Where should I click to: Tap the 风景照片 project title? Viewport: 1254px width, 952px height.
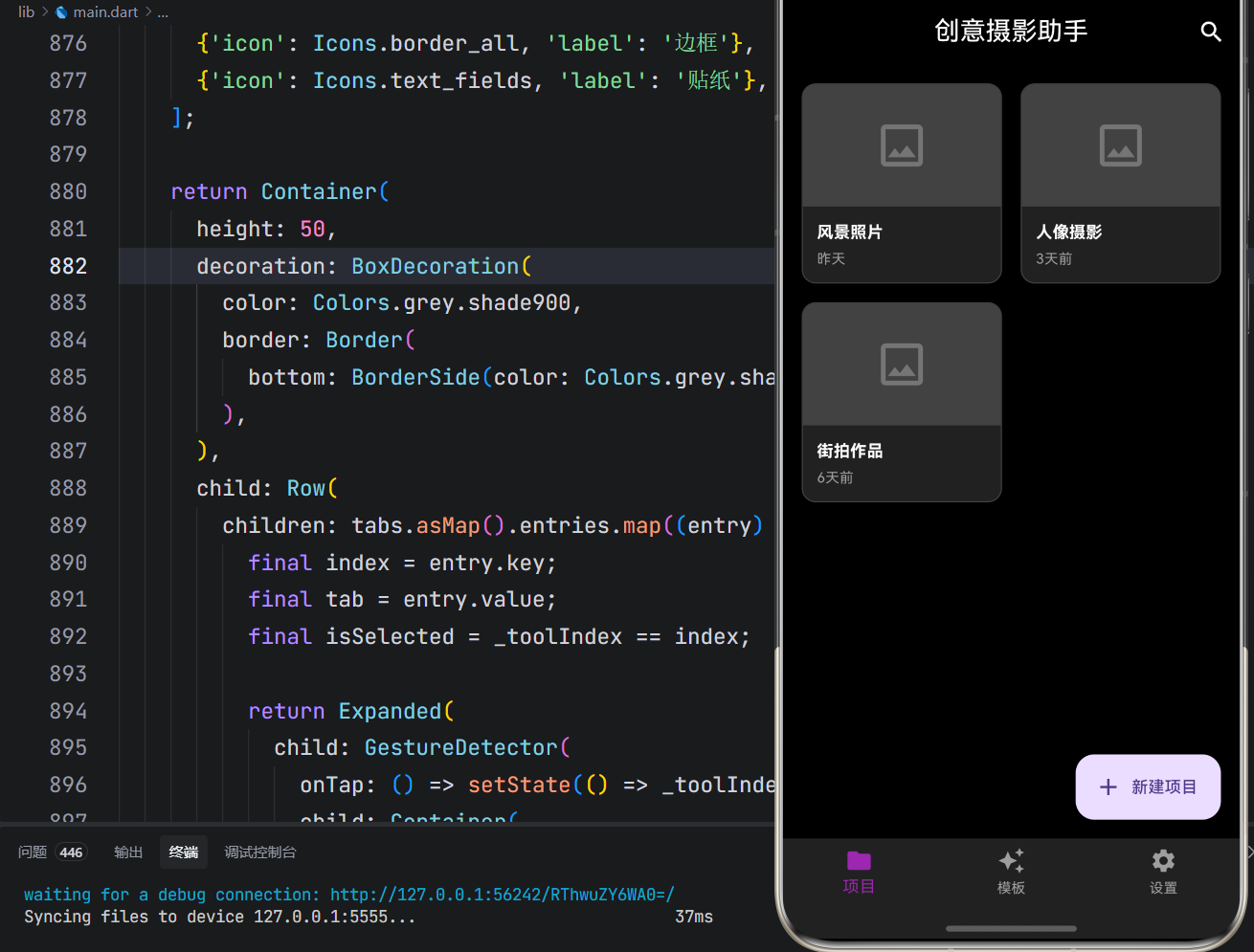click(x=850, y=232)
